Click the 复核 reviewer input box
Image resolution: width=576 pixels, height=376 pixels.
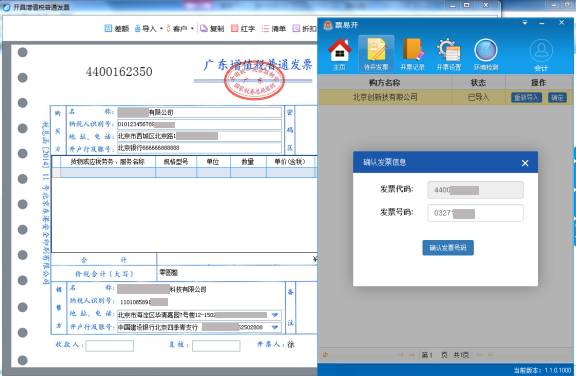[216, 346]
